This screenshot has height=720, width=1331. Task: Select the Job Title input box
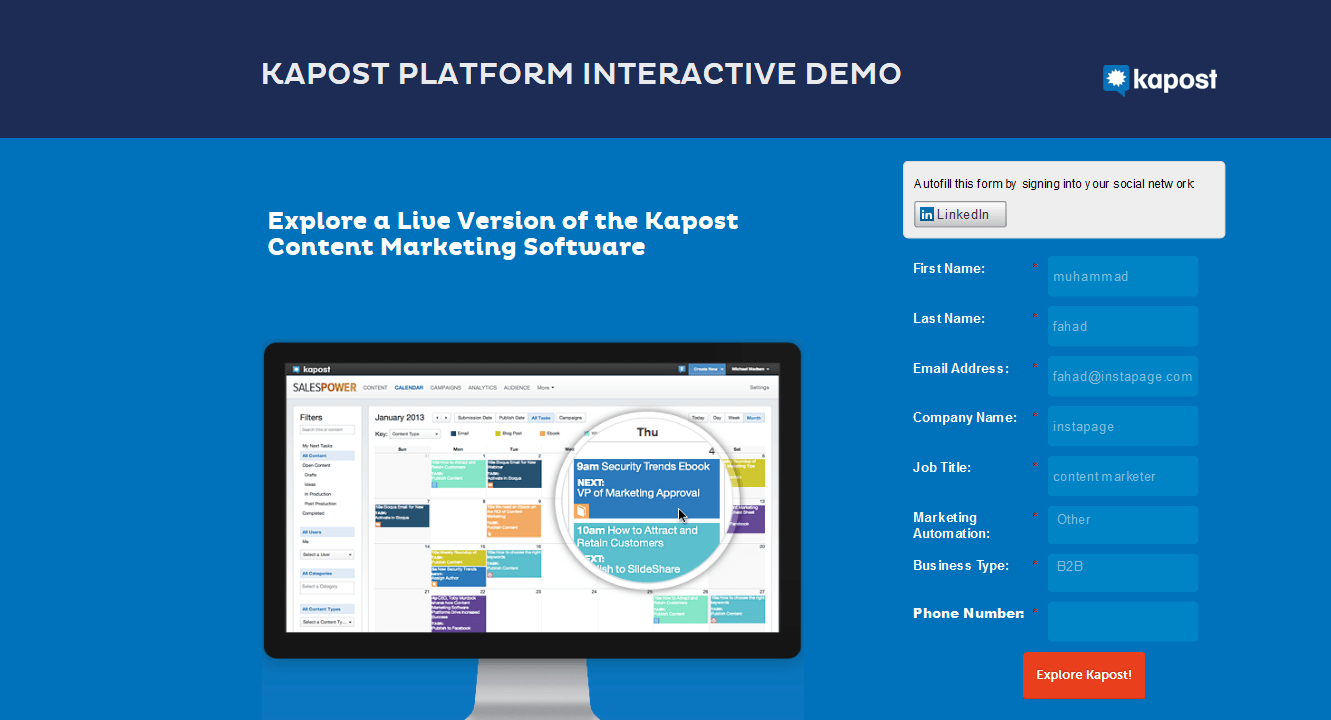(x=1122, y=476)
